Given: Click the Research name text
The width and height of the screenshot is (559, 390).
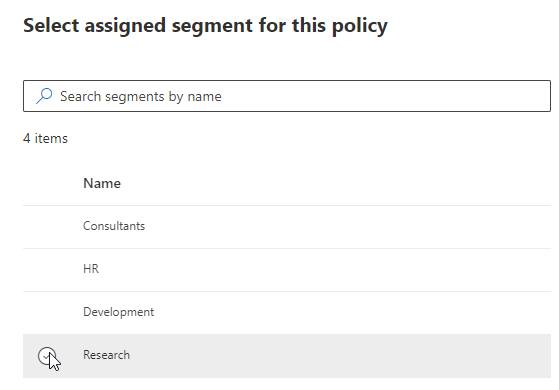Looking at the screenshot, I should pos(107,355).
